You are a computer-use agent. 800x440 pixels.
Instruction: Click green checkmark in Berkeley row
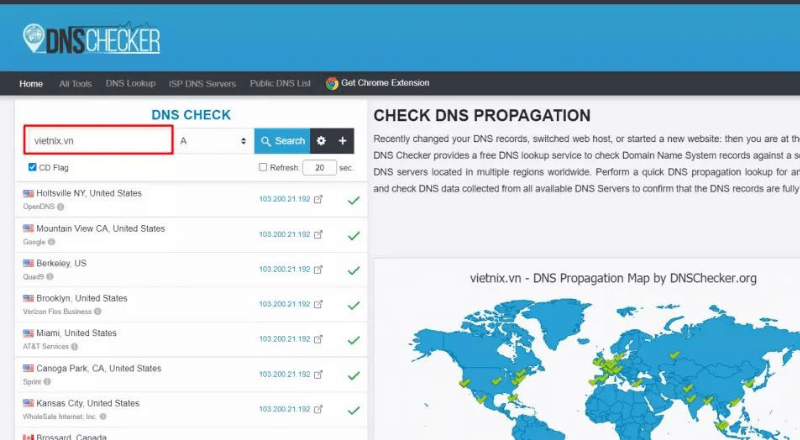coord(354,271)
